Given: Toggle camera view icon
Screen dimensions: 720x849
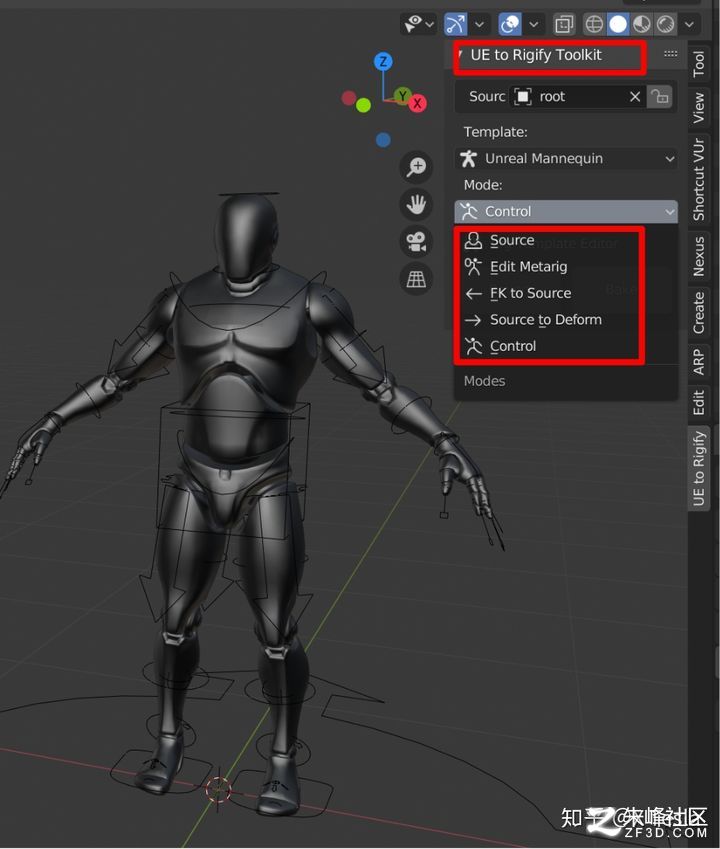Looking at the screenshot, I should click(416, 241).
